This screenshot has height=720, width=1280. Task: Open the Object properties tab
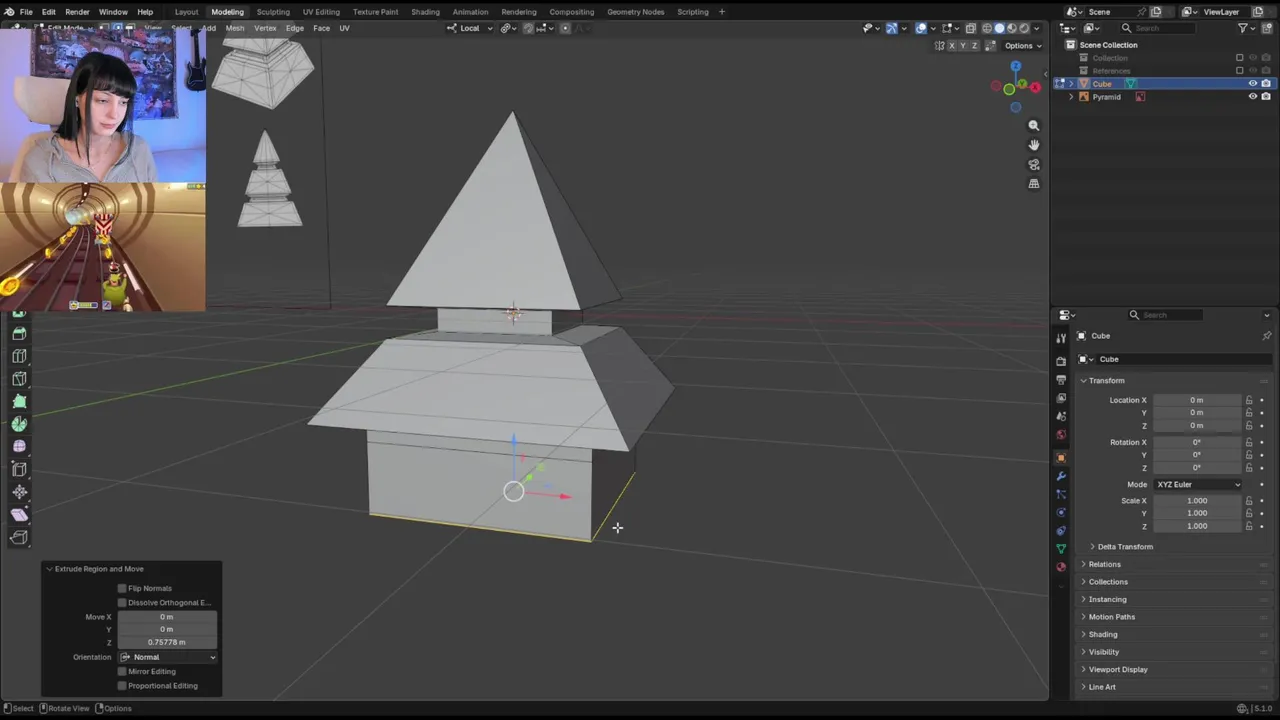click(1061, 458)
